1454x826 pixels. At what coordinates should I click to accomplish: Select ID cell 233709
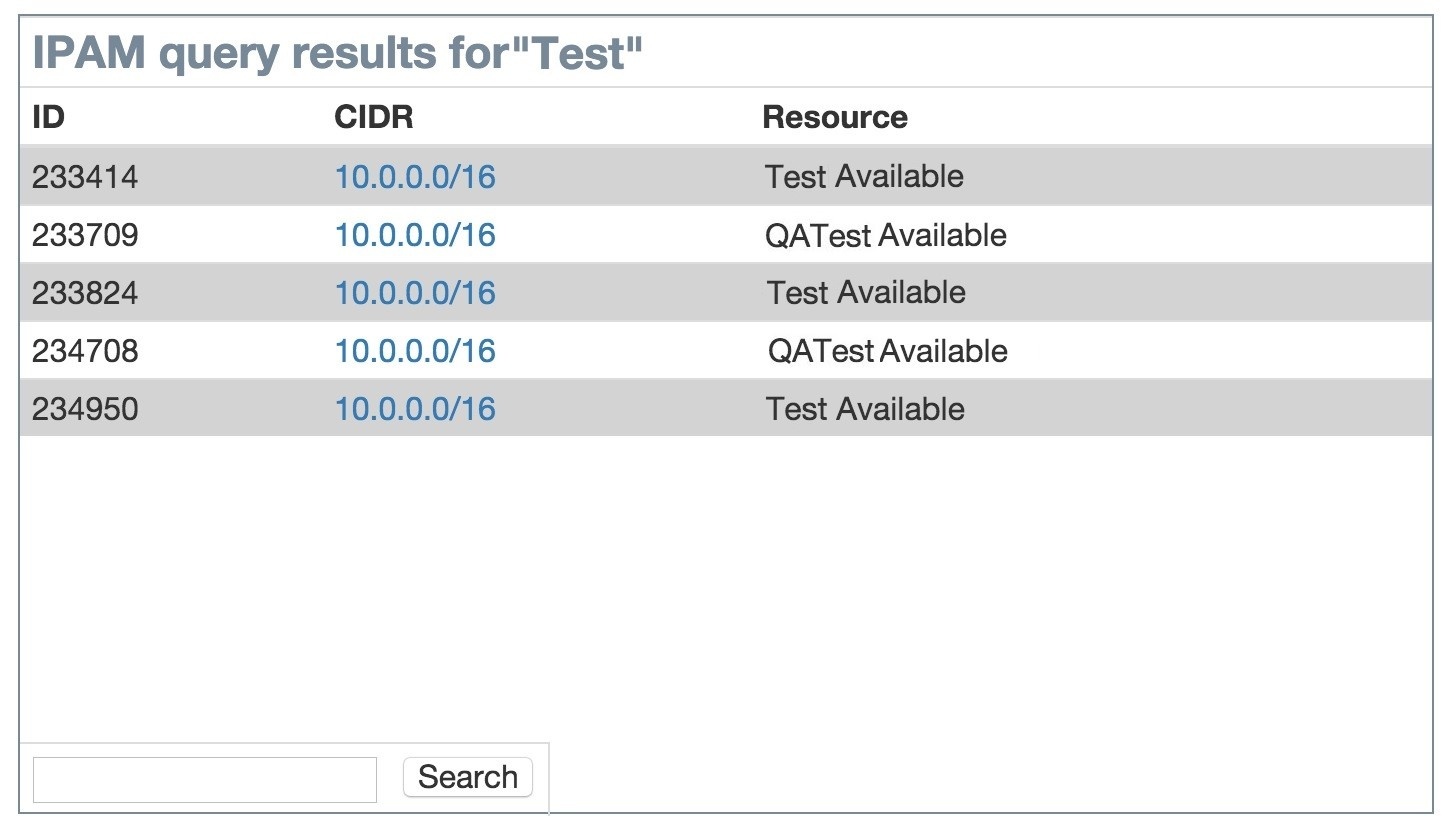(85, 235)
